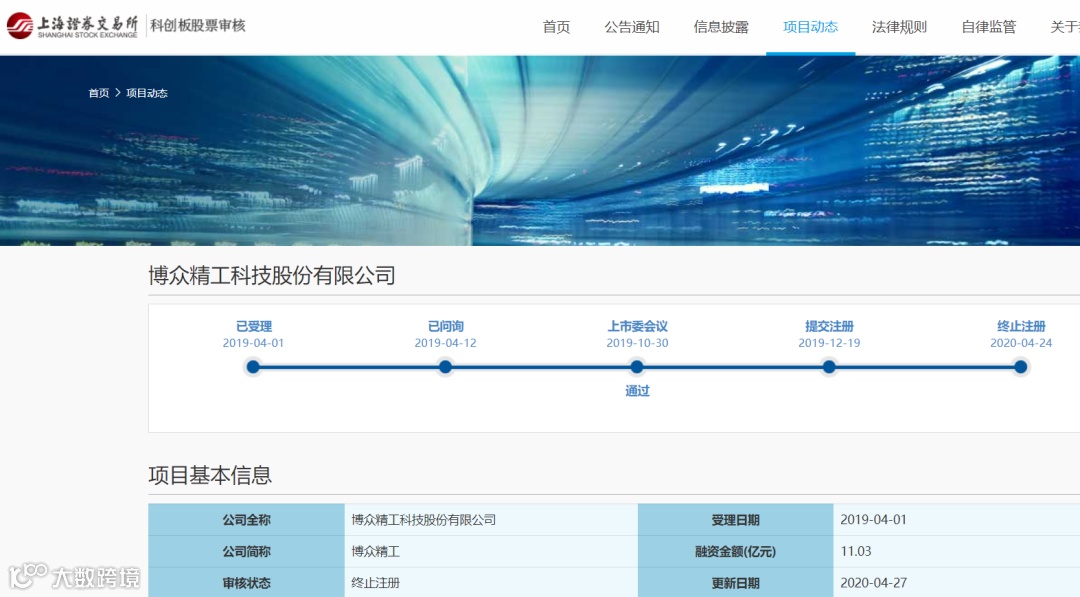Viewport: 1080px width, 597px height.
Task: Click the 公司全称 header cell
Action: coord(247,520)
